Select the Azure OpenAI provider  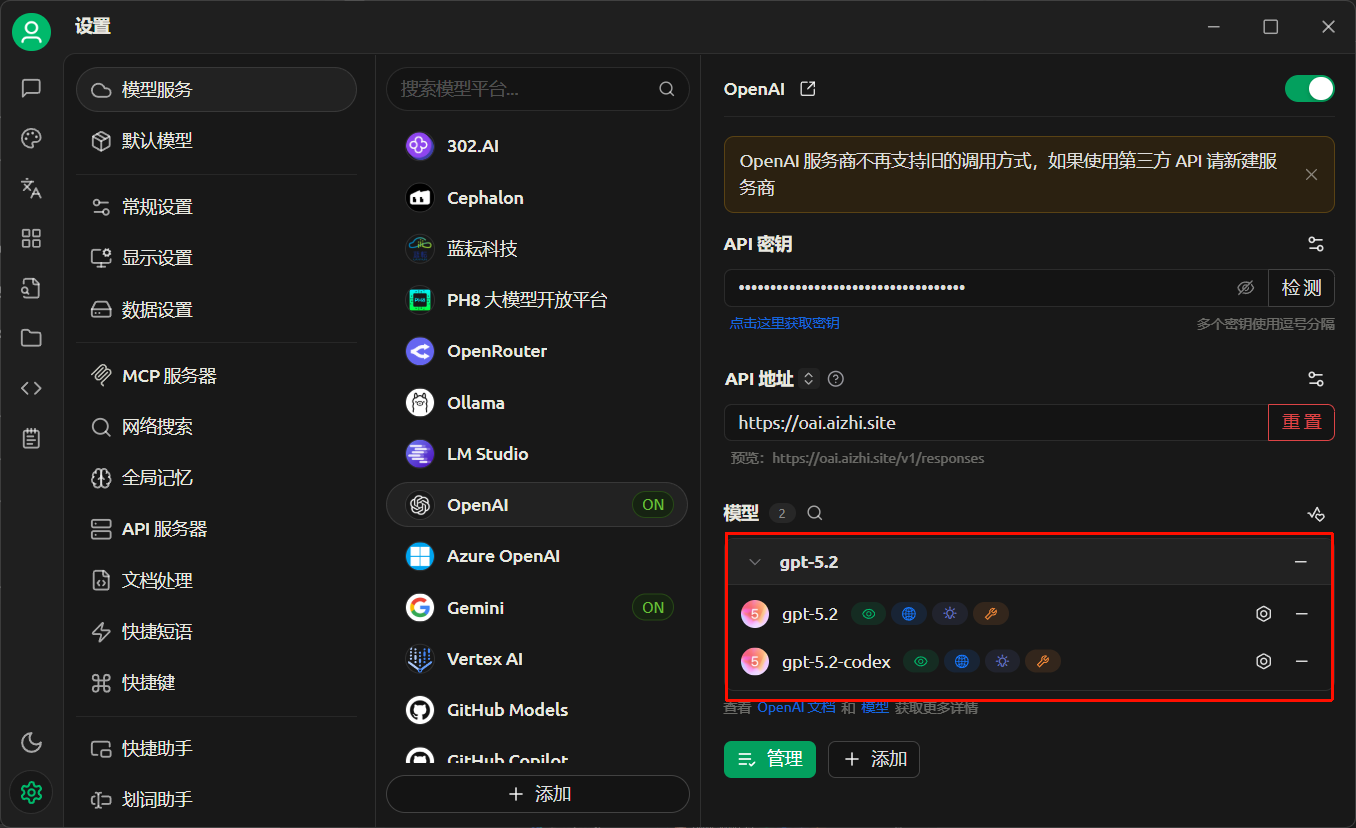point(537,556)
